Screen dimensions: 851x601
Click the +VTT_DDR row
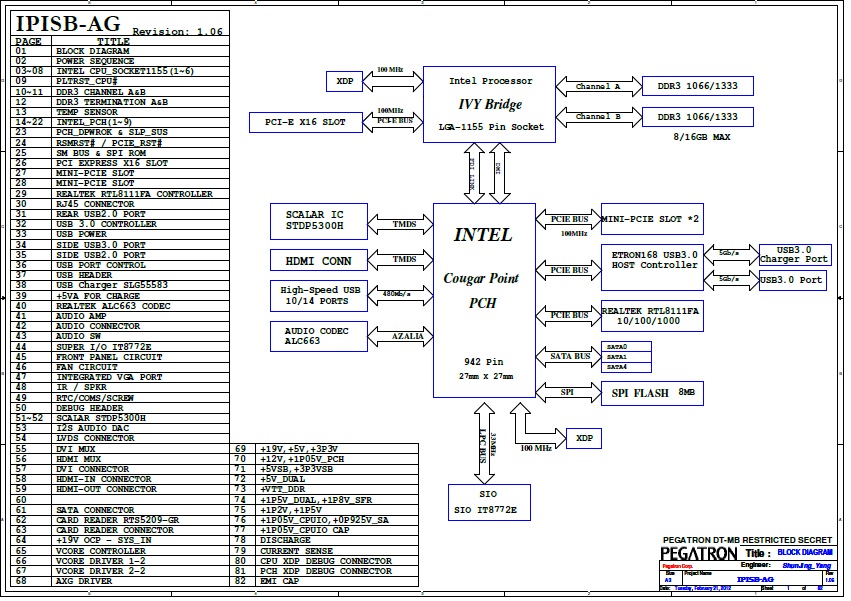click(x=324, y=490)
